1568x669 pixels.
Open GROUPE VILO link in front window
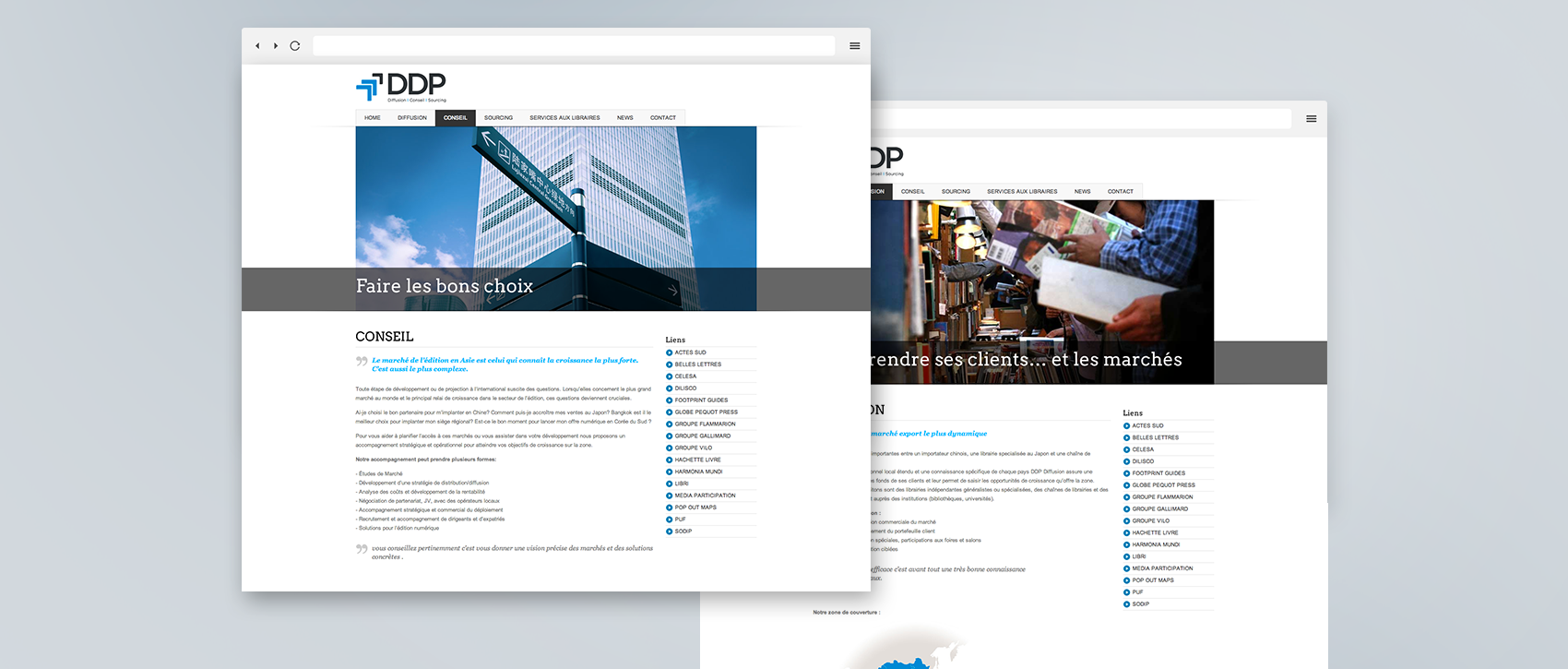[x=694, y=448]
